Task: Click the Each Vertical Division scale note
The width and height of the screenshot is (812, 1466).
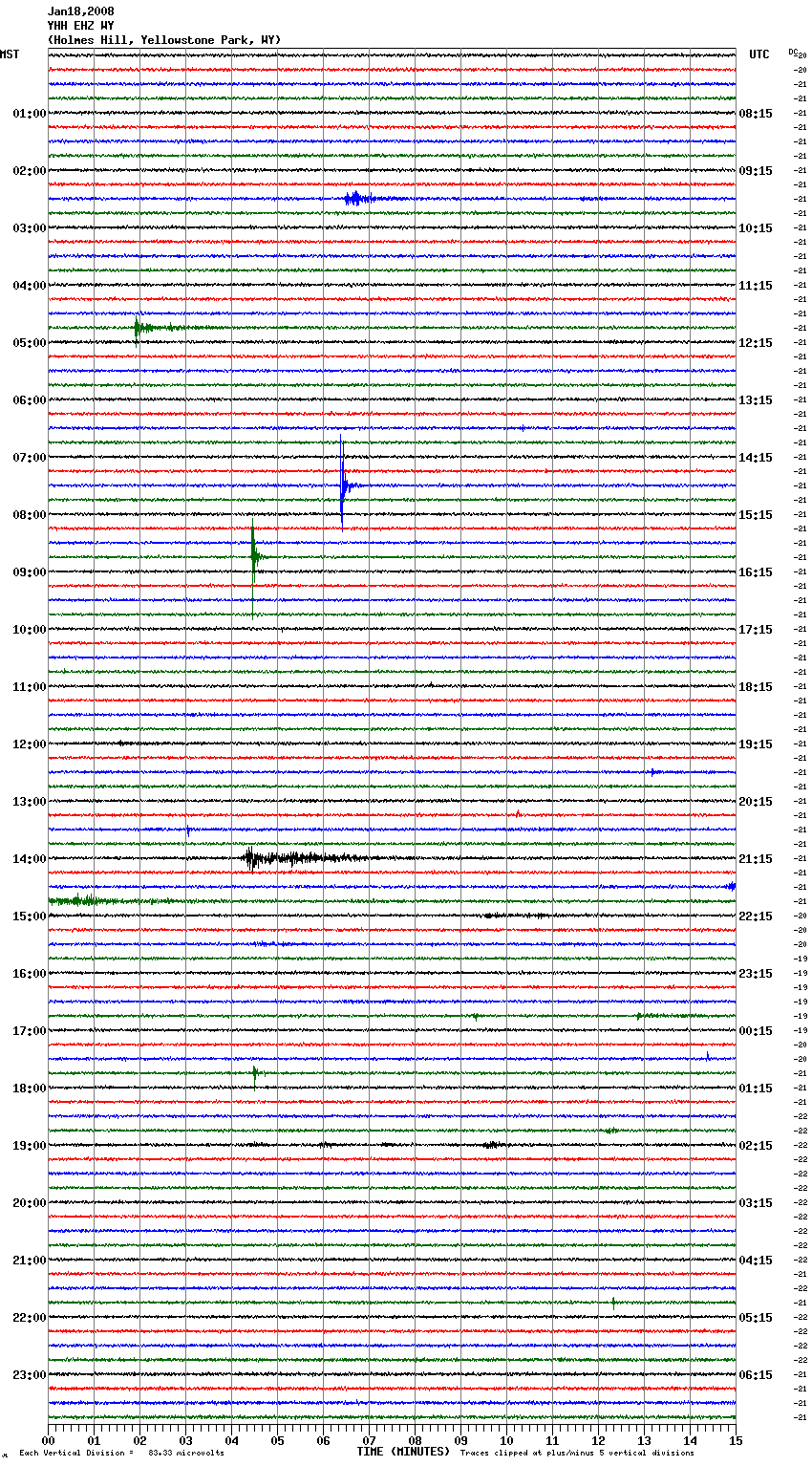Action: [x=121, y=1454]
